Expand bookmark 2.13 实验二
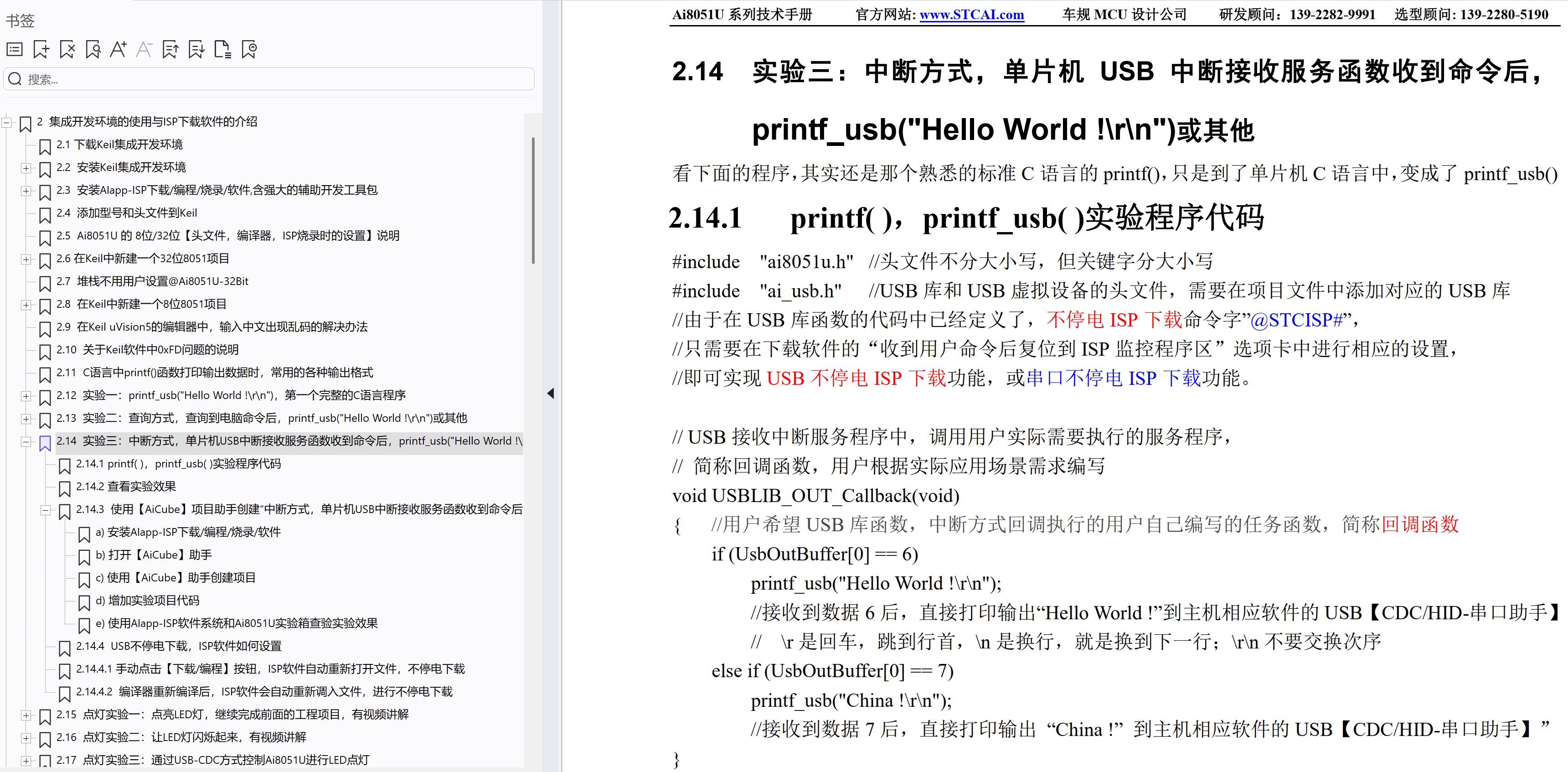The image size is (1568, 772). tap(26, 419)
